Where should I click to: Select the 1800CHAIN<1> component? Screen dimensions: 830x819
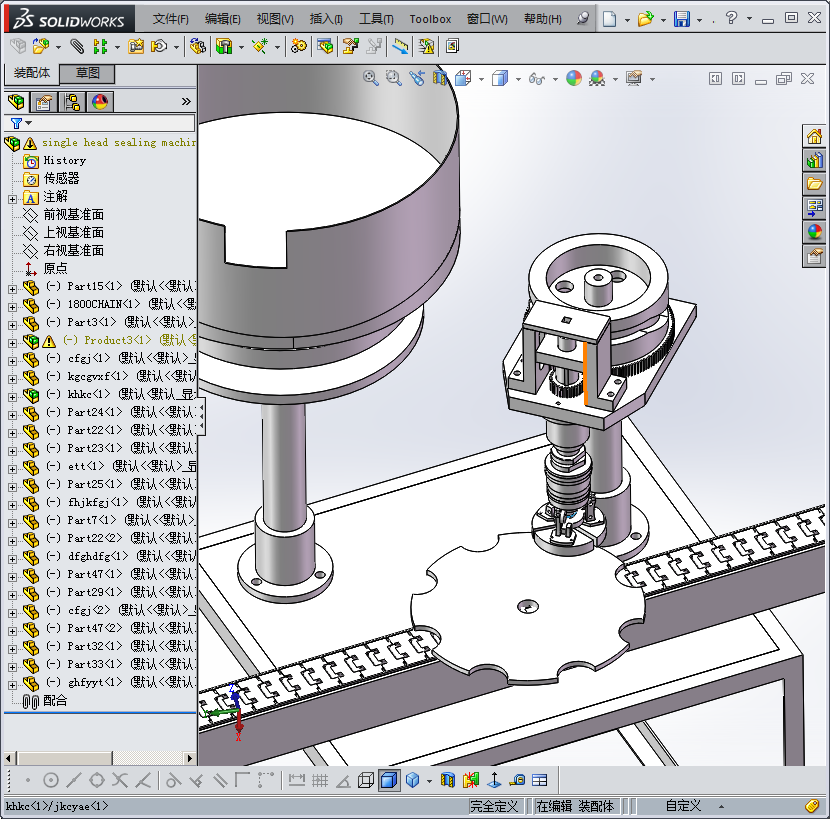click(103, 304)
